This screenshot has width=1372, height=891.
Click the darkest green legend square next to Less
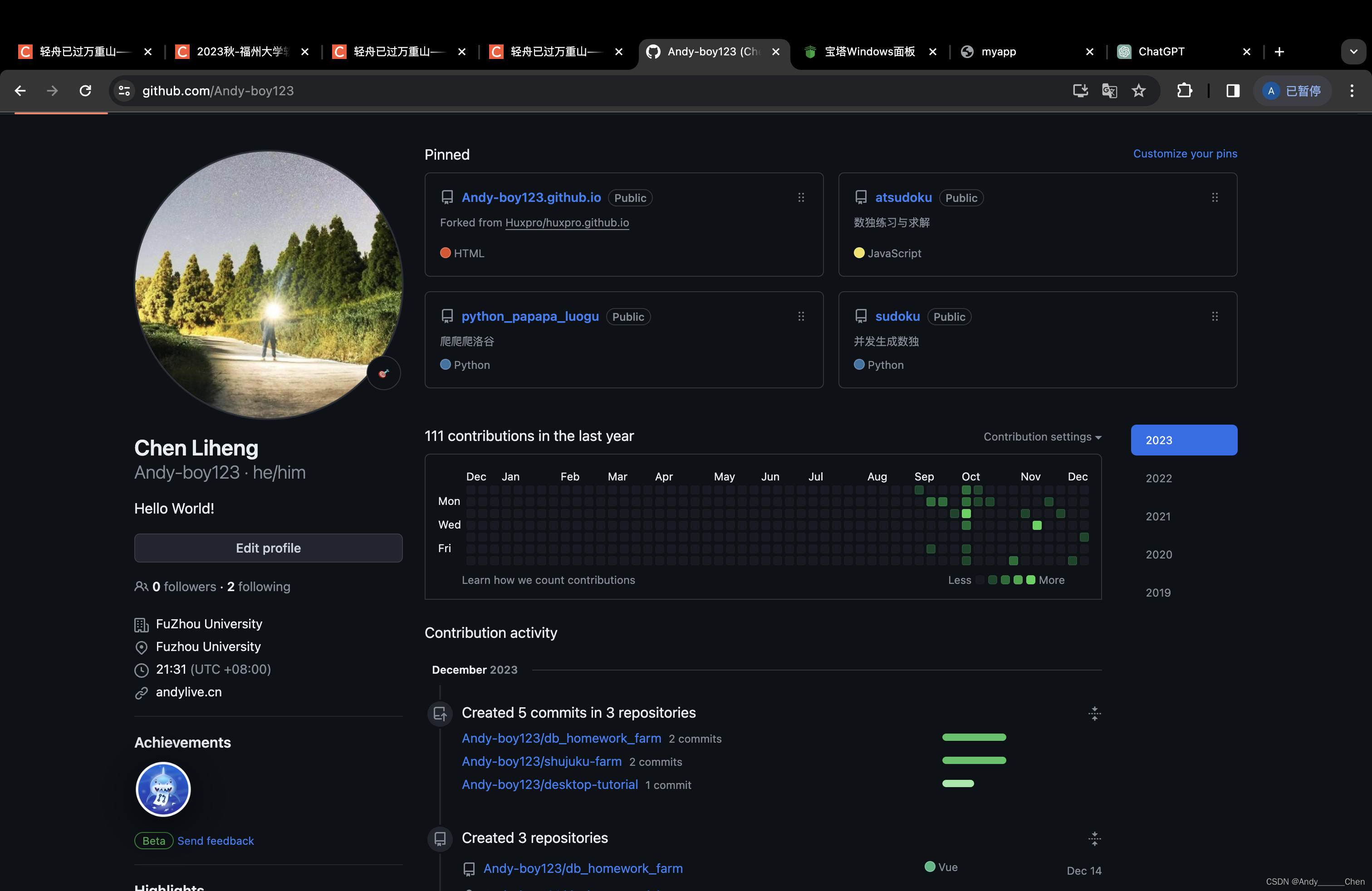(993, 580)
